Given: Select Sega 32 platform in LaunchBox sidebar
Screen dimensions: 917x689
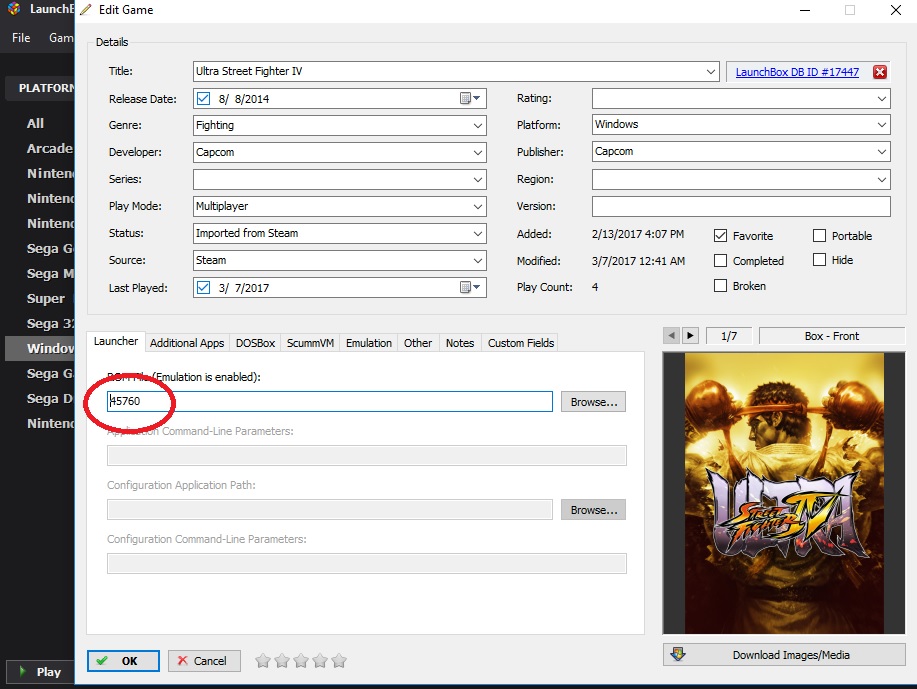Looking at the screenshot, I should coord(50,323).
